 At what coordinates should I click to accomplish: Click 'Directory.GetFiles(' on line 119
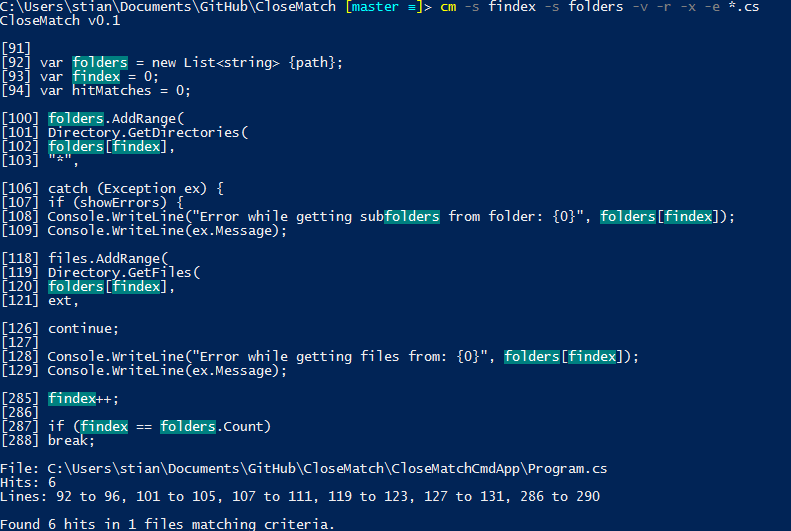coord(124,273)
